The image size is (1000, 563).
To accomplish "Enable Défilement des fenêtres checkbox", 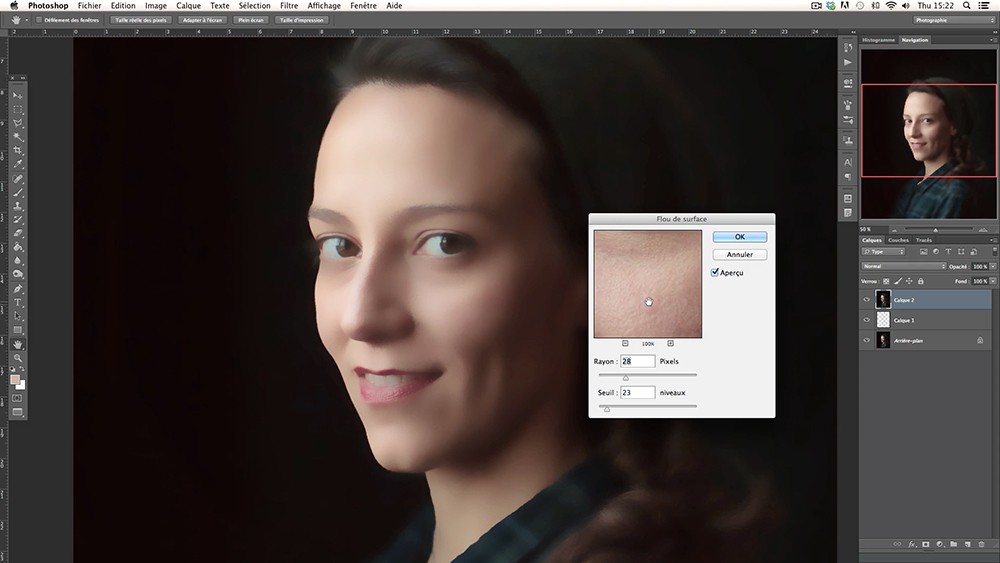I will [39, 20].
